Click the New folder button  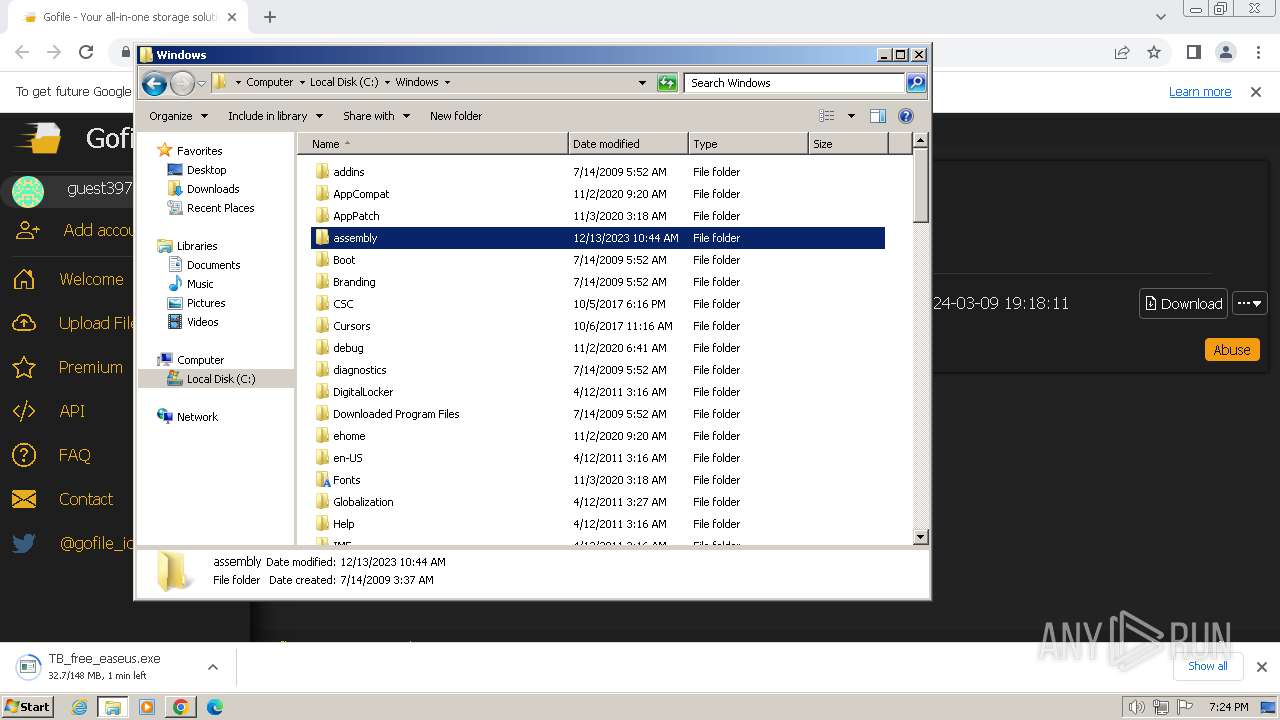pos(456,116)
